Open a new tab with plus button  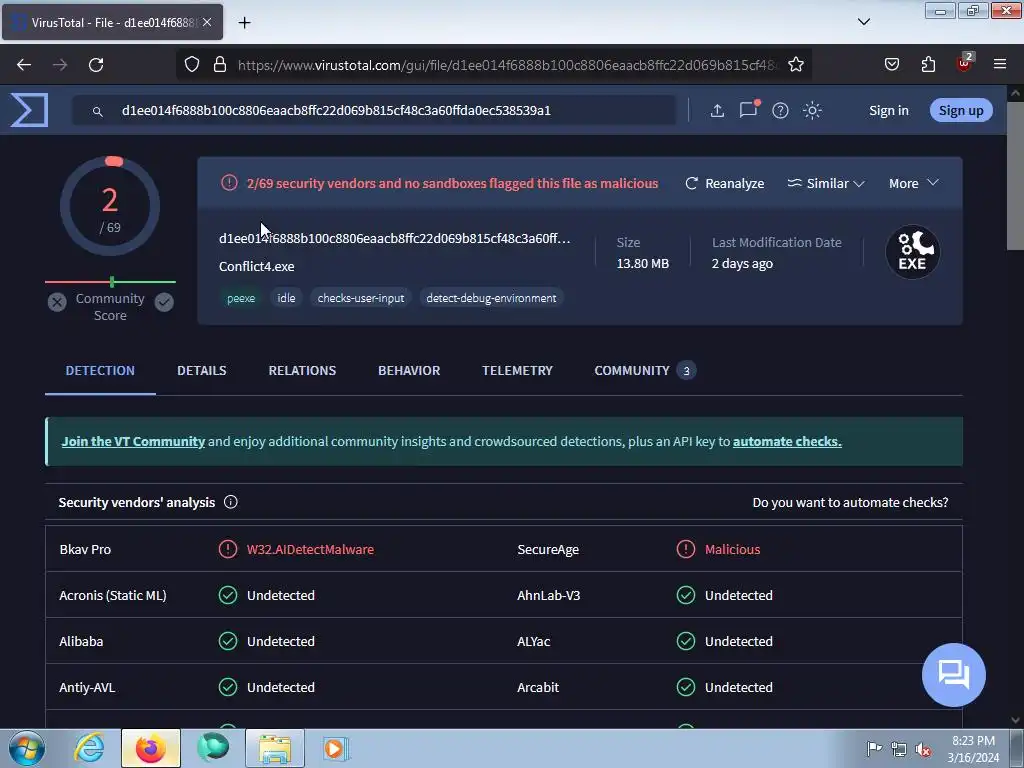click(244, 23)
